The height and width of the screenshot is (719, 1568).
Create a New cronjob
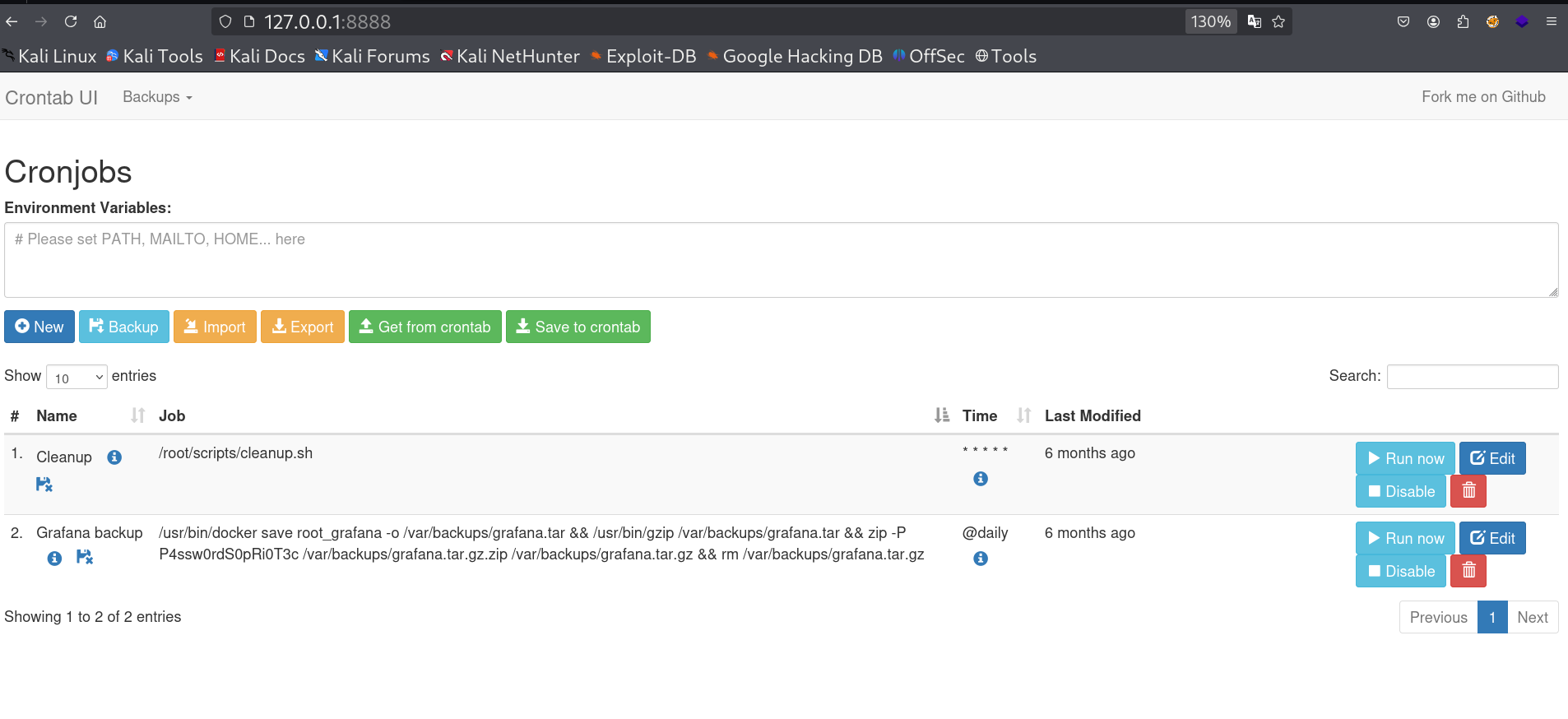coord(39,327)
